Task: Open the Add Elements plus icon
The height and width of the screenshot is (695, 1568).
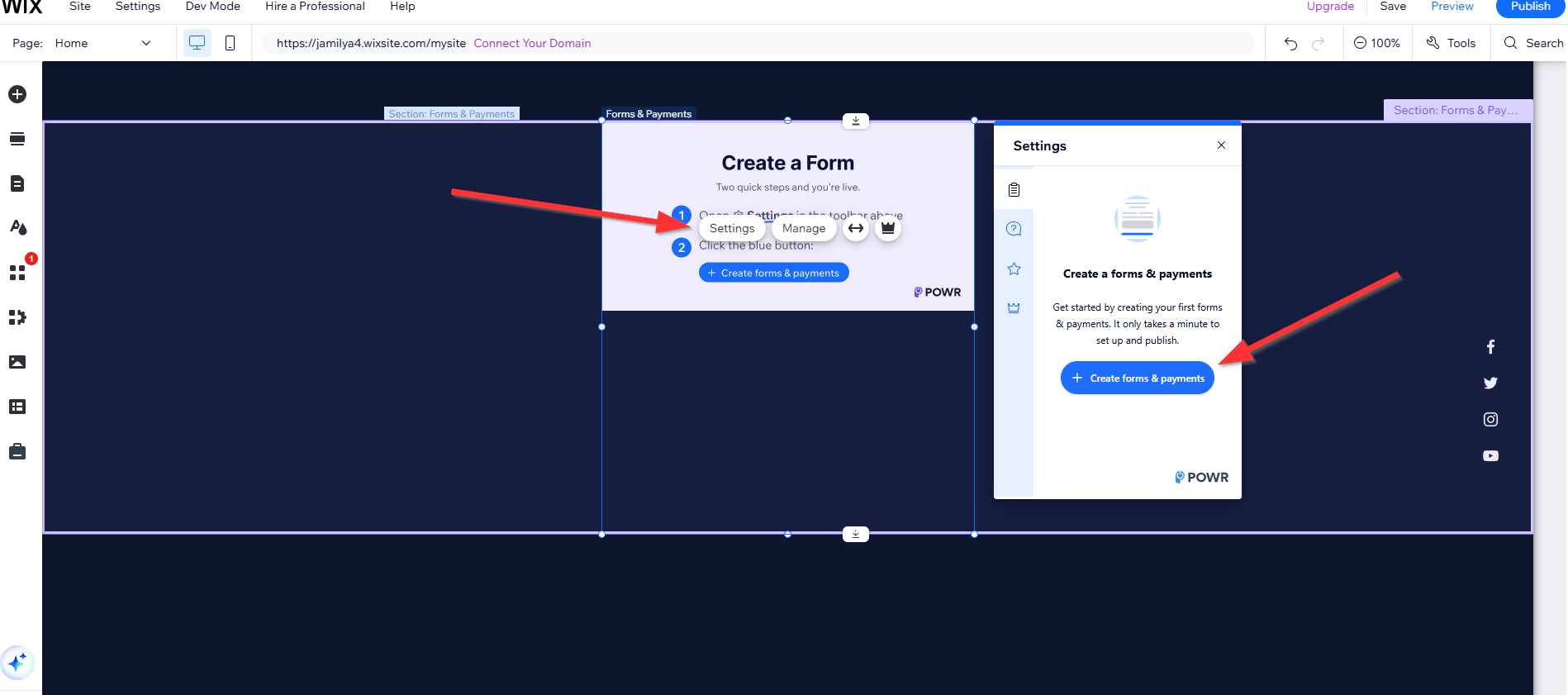Action: coord(17,94)
